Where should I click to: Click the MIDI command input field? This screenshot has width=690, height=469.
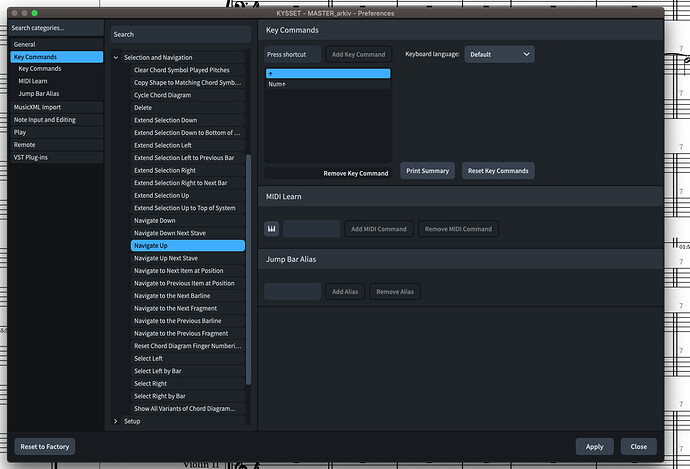(312, 229)
